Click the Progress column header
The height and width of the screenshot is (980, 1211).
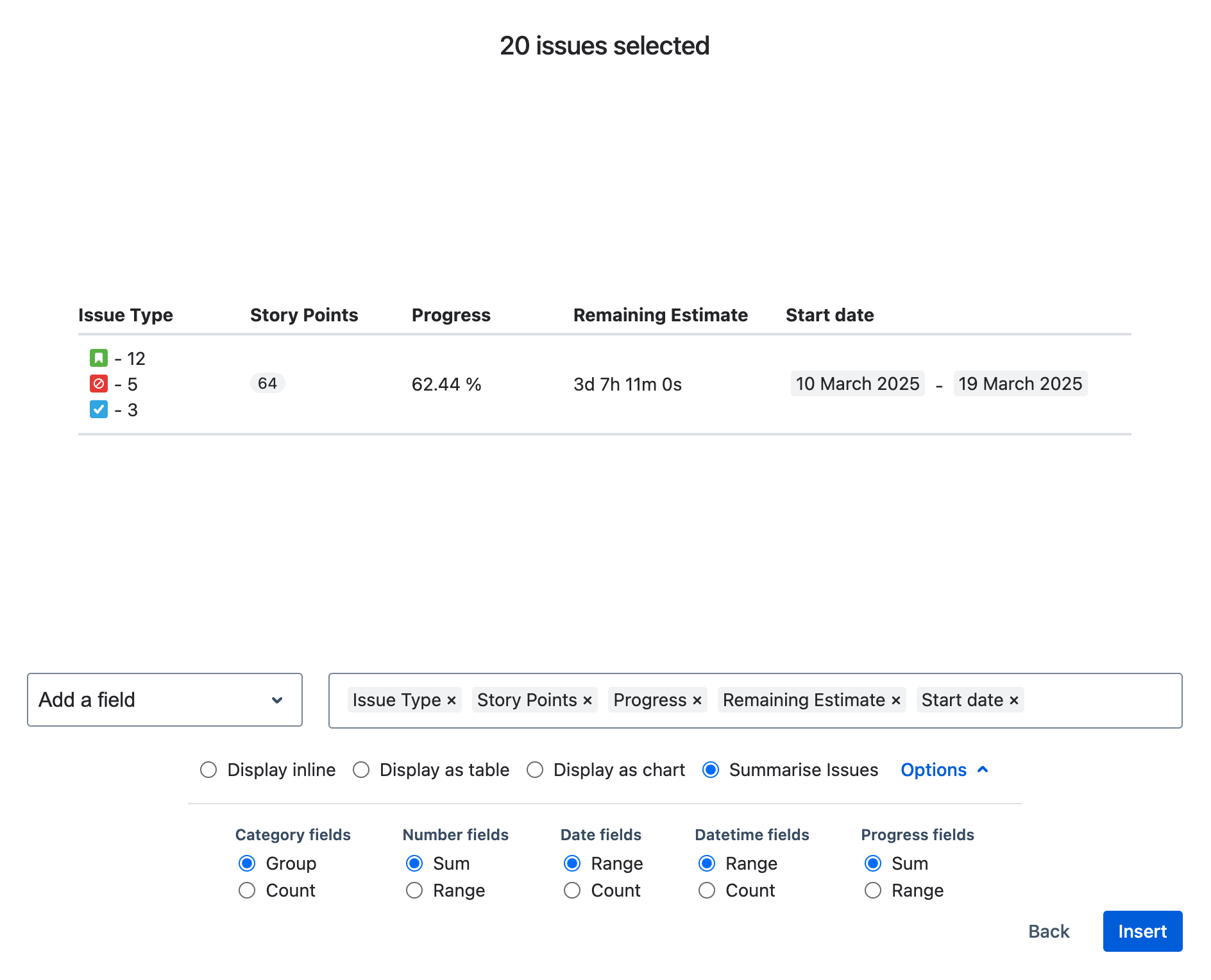pos(451,315)
